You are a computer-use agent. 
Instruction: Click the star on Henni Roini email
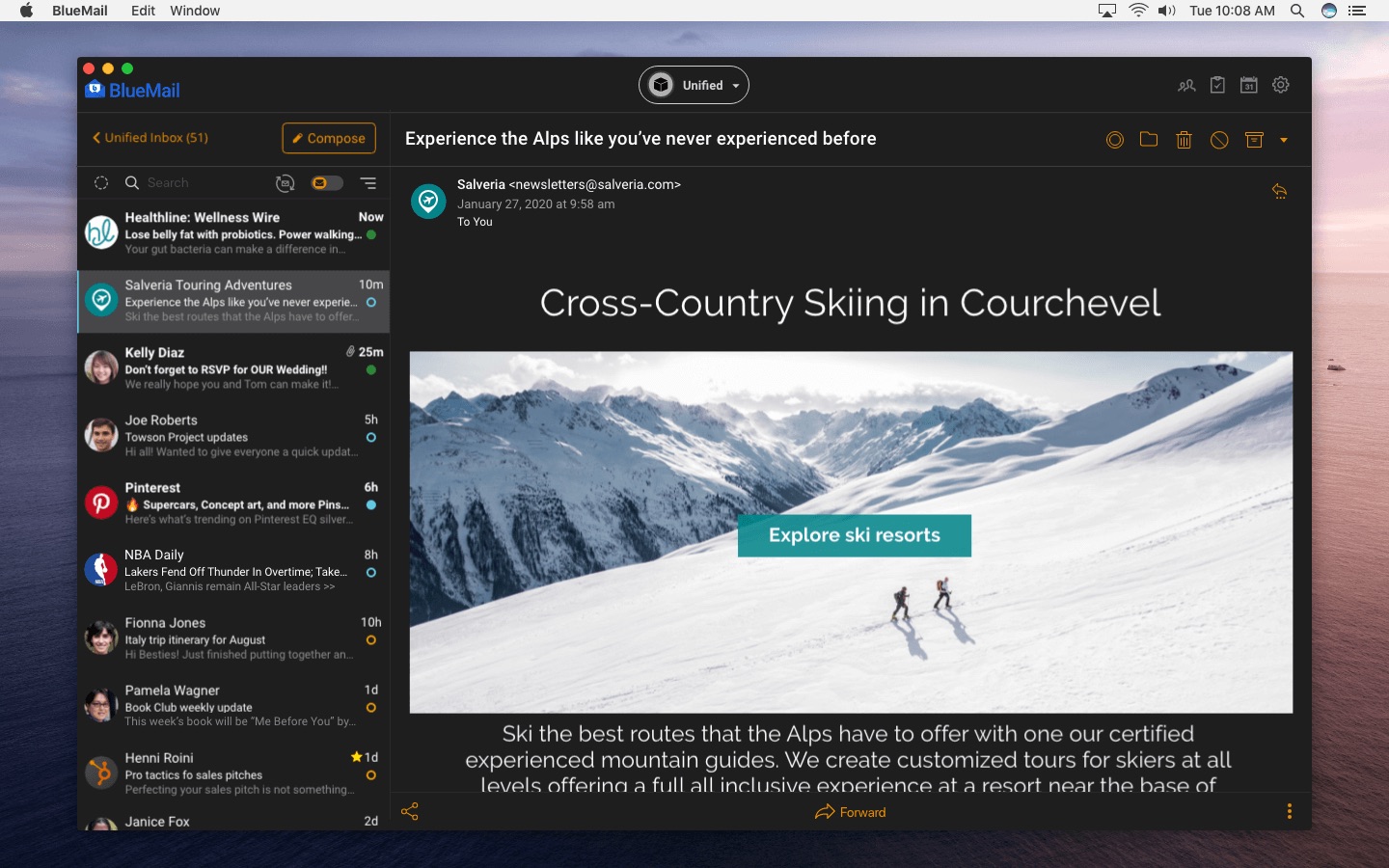[357, 757]
